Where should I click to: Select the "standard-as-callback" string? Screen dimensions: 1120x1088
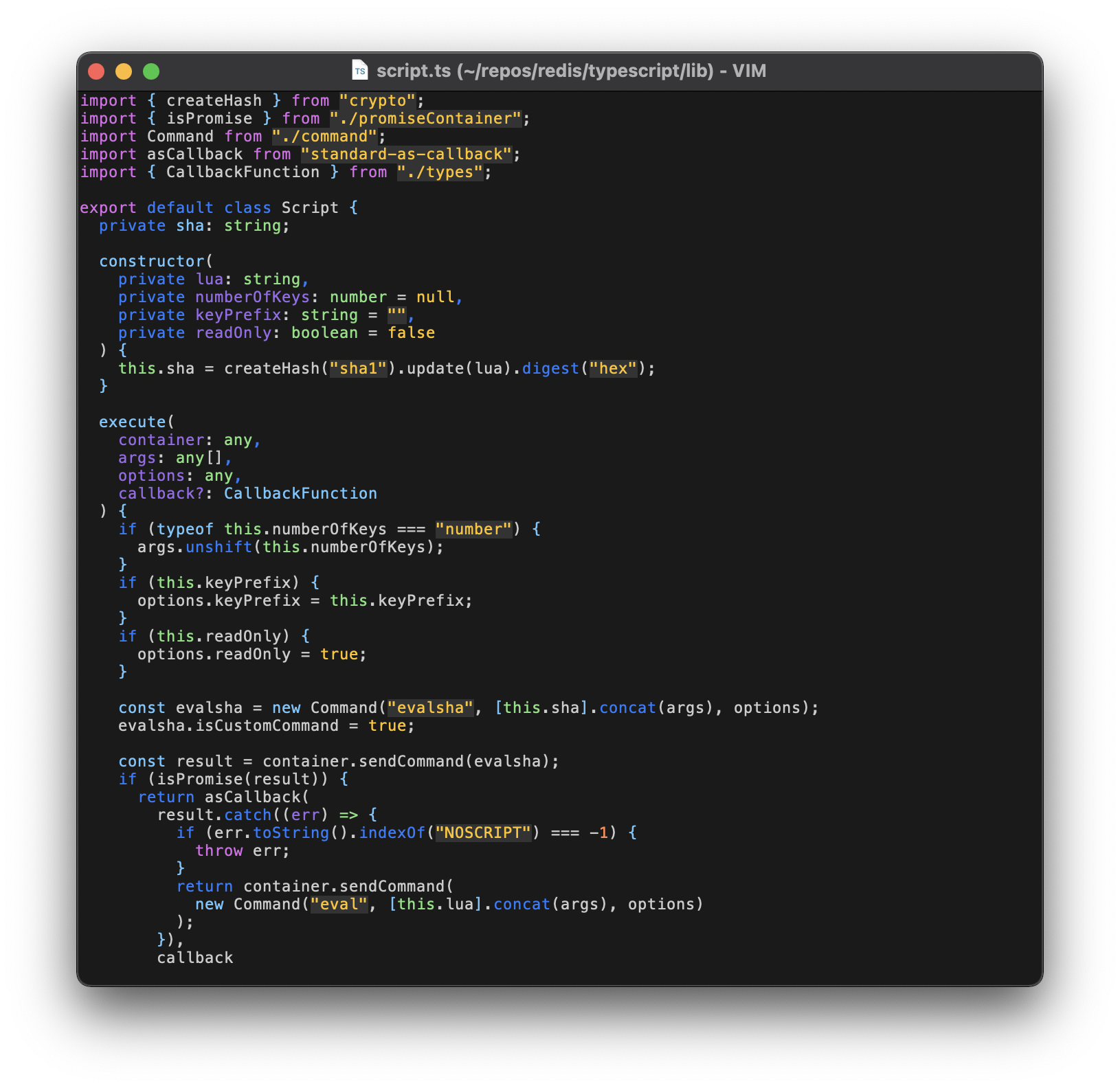click(x=406, y=155)
